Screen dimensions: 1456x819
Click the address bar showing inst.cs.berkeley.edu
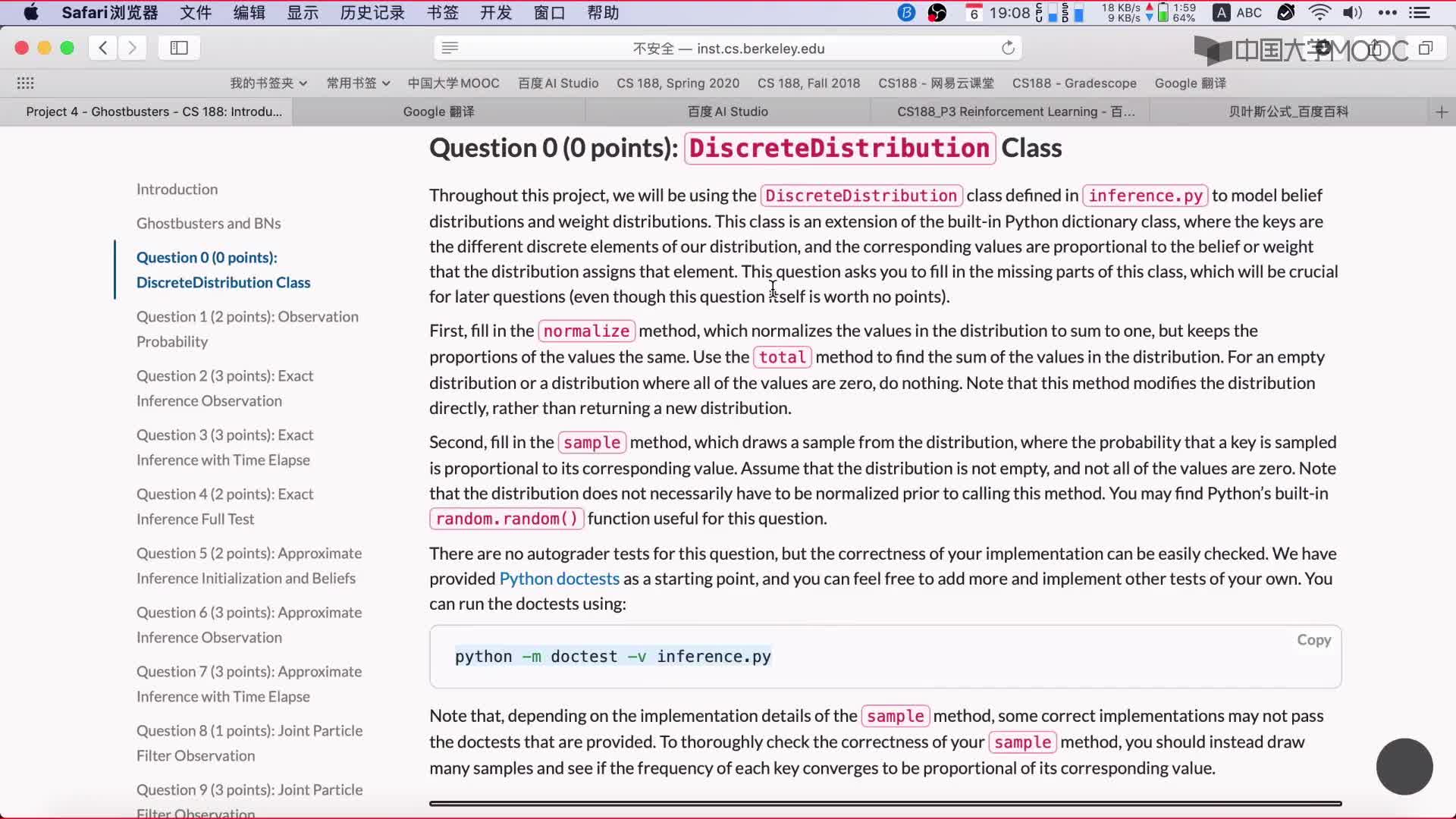[x=728, y=49]
